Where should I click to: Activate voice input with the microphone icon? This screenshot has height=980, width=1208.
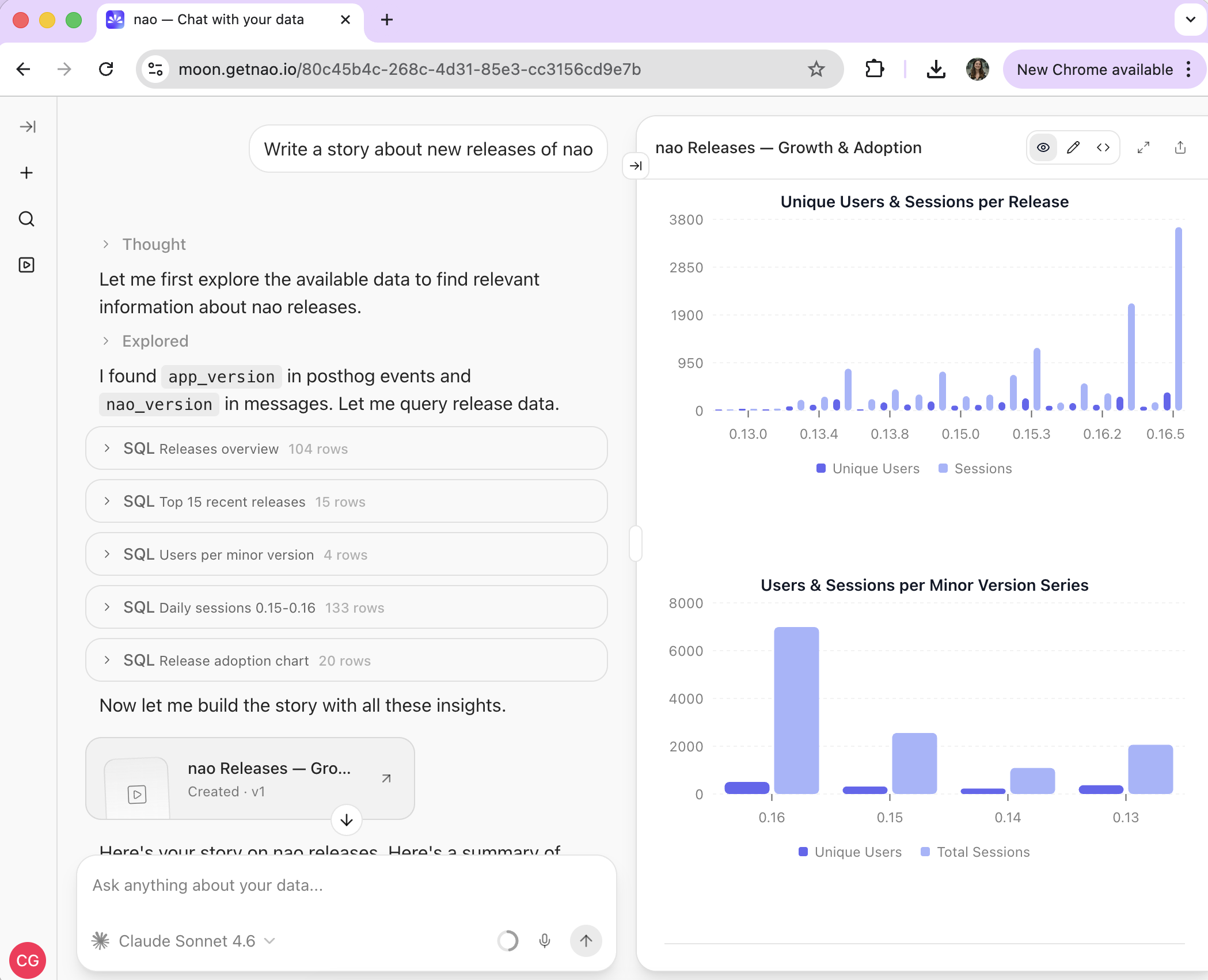tap(545, 941)
